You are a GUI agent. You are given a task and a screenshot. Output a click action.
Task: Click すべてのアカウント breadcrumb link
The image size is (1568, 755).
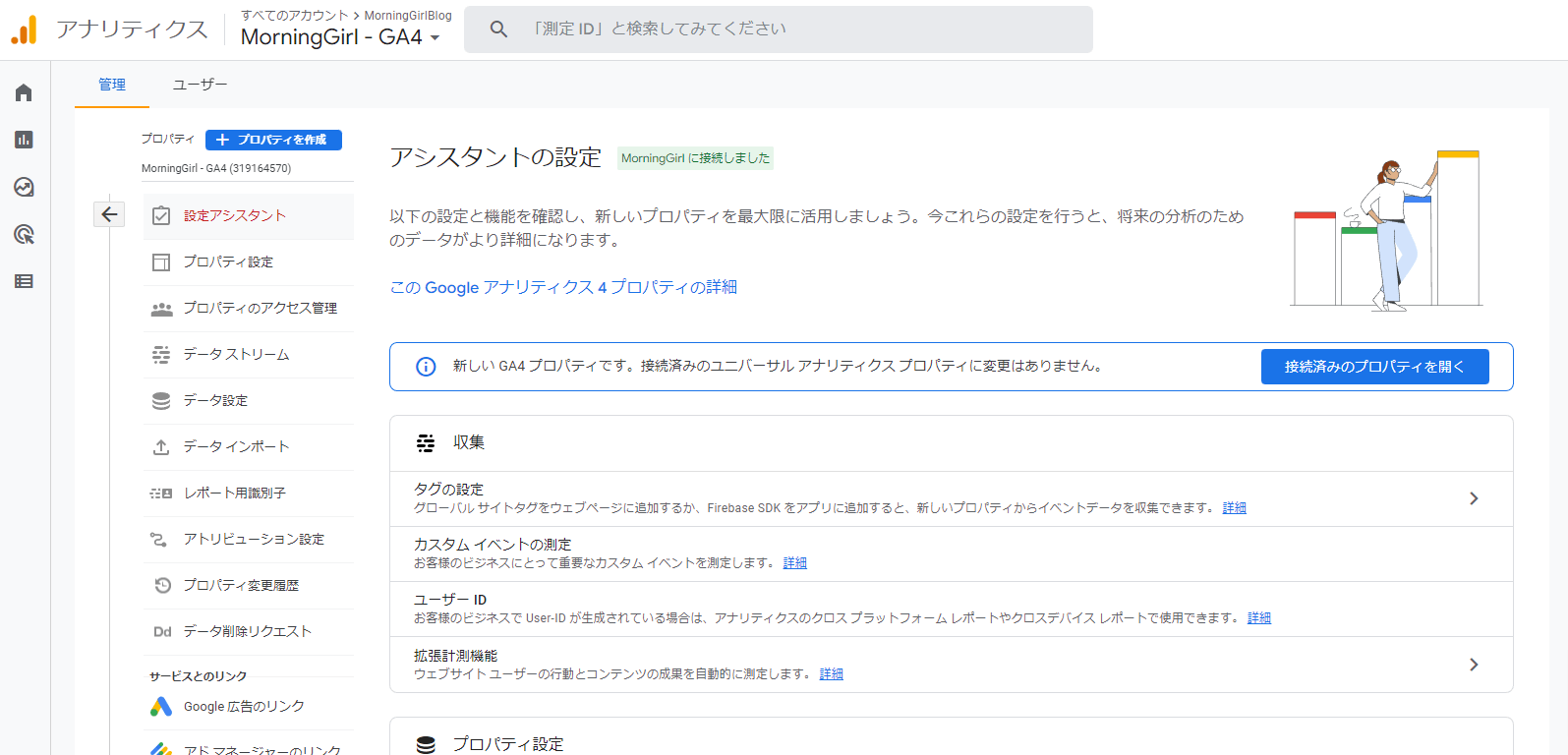click(295, 16)
